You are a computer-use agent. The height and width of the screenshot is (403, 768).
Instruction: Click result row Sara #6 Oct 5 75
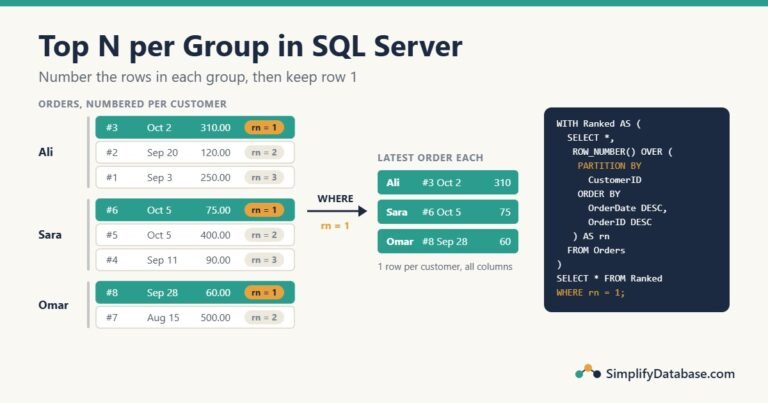tap(448, 212)
